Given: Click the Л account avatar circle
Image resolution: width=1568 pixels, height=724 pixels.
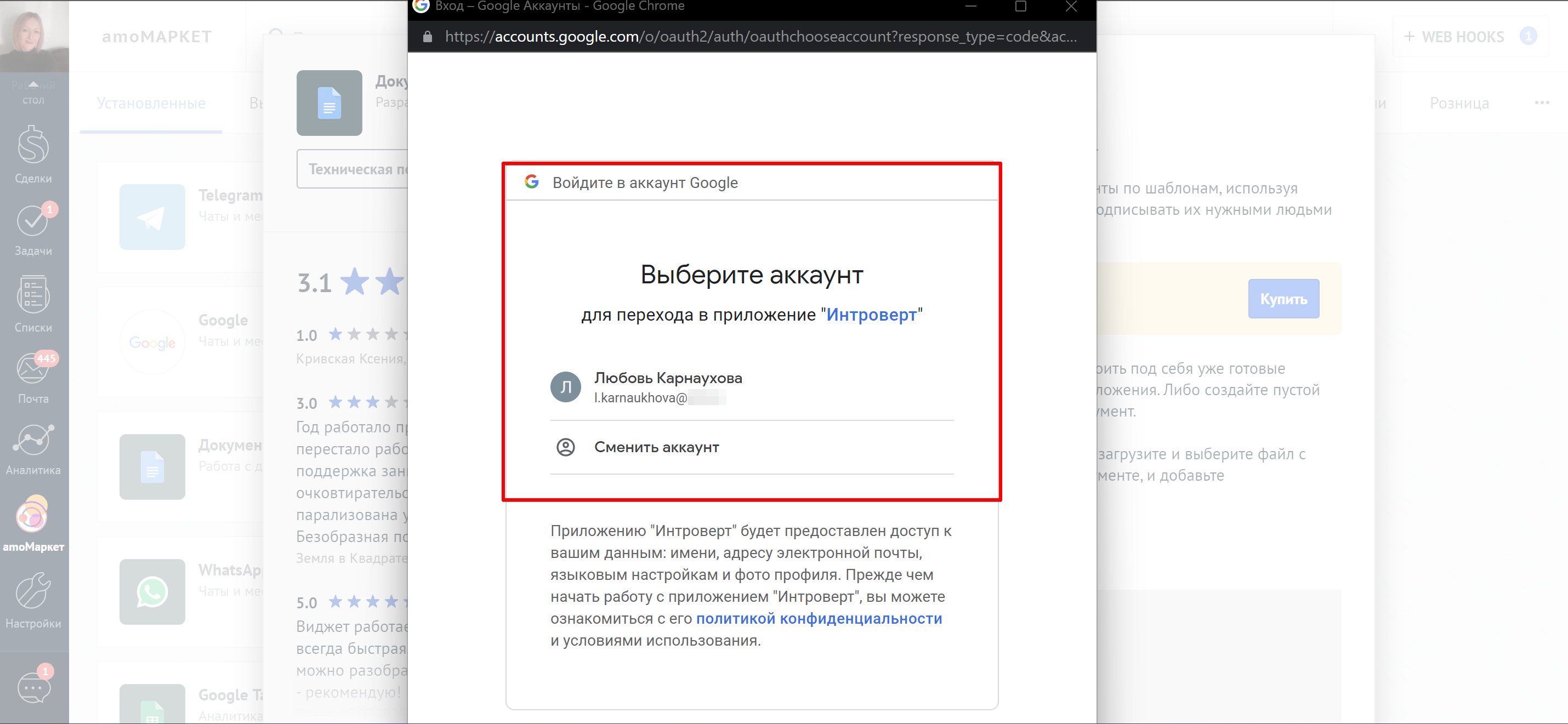Looking at the screenshot, I should (565, 387).
